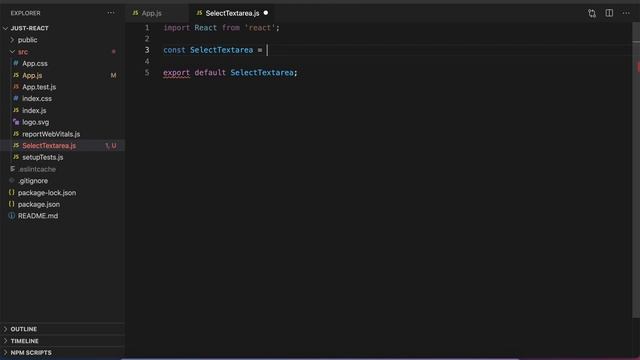Click line number 5 in the gutter
Image resolution: width=640 pixels, height=360 pixels.
(x=147, y=73)
